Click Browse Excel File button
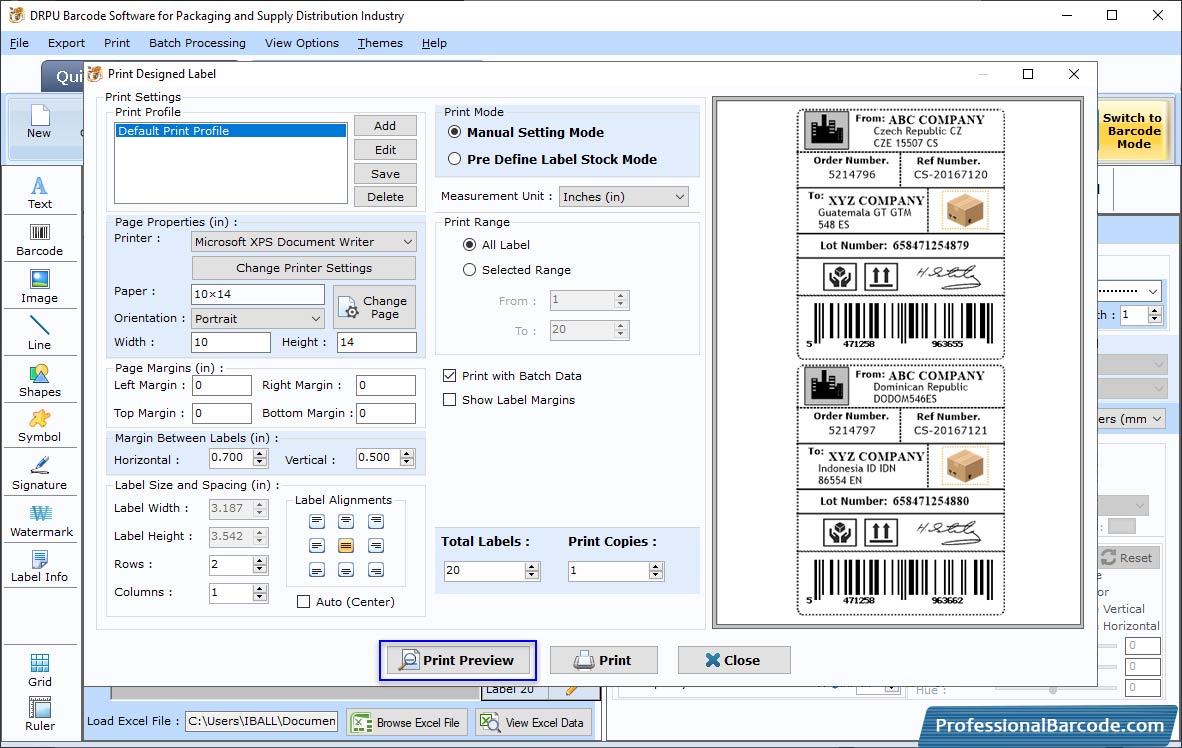 click(x=407, y=722)
